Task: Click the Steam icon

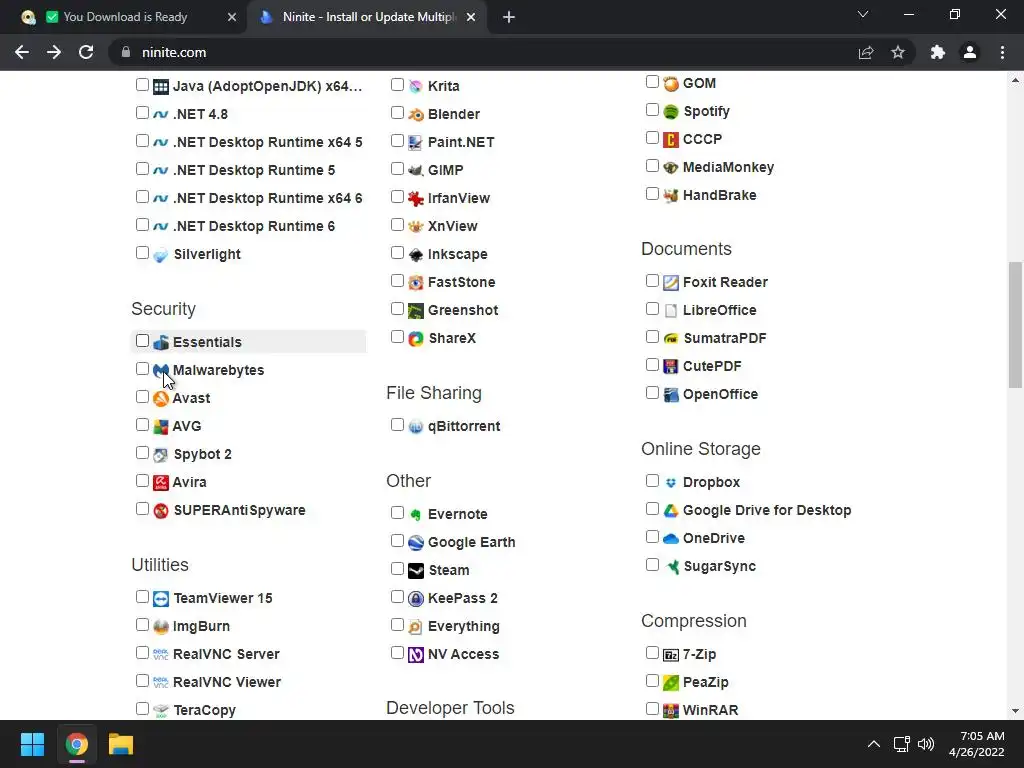Action: pos(416,571)
